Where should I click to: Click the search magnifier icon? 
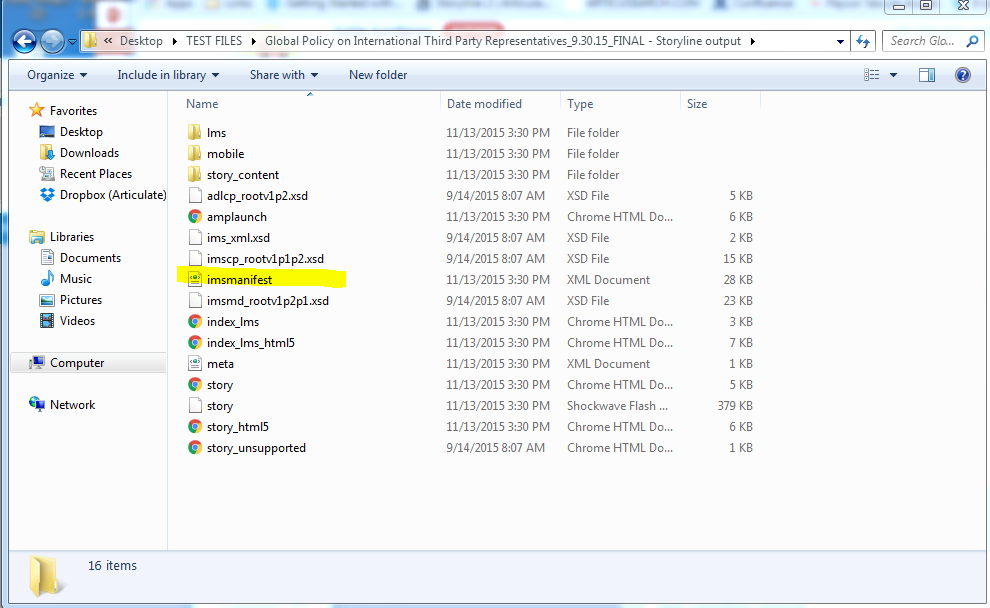pyautogui.click(x=973, y=41)
